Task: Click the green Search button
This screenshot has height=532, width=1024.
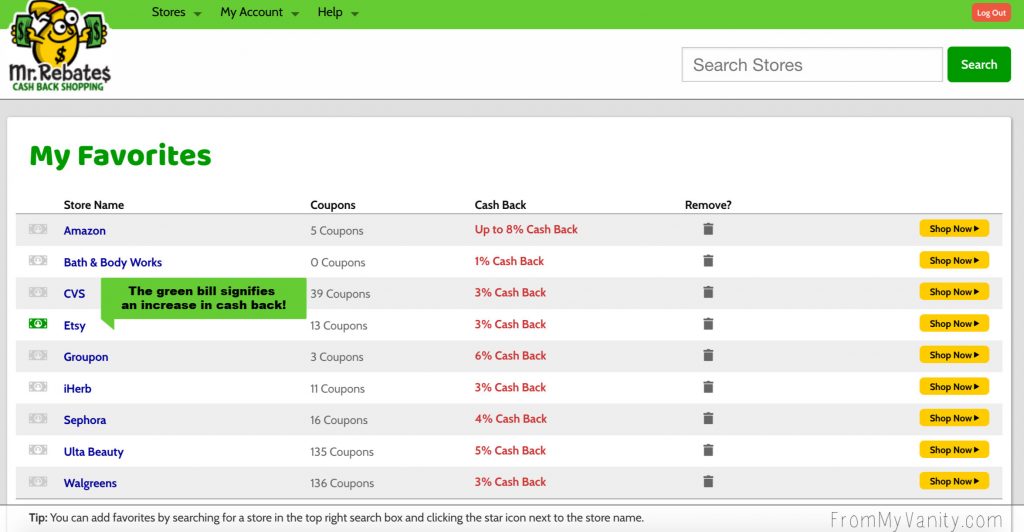Action: [978, 64]
